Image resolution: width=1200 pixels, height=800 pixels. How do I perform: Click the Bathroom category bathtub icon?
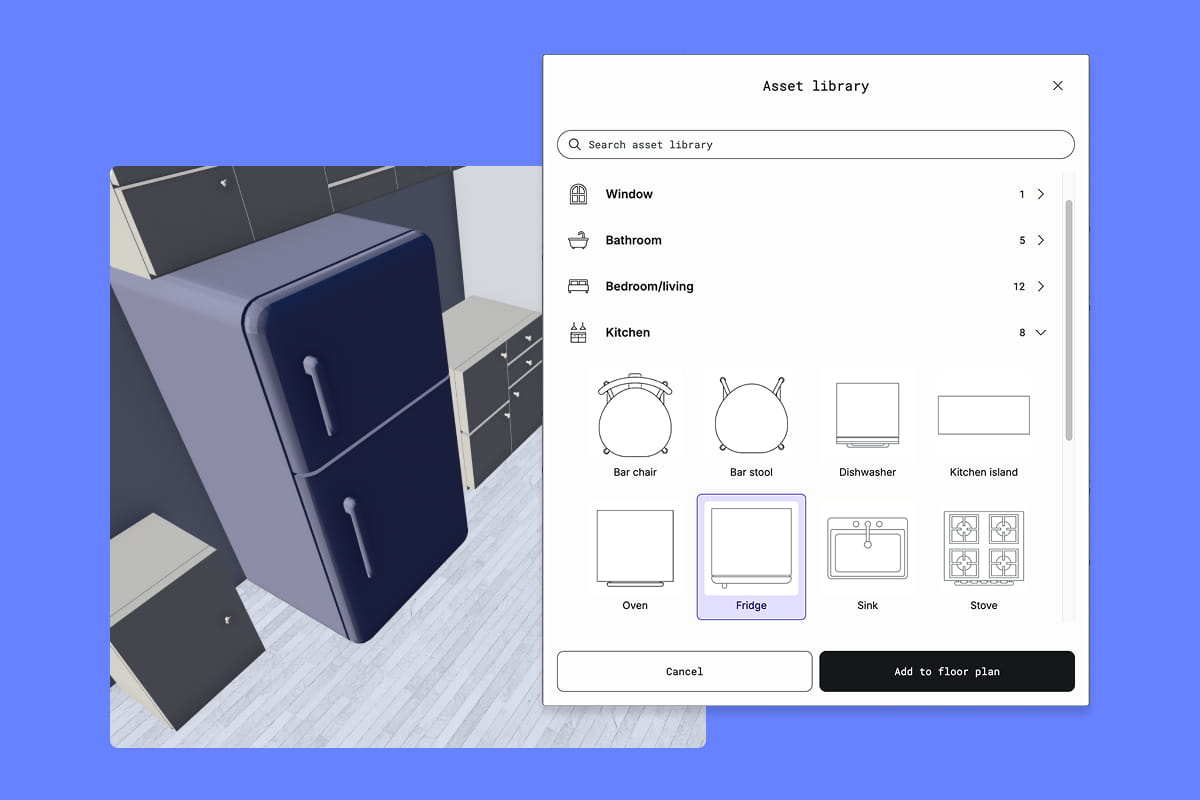(578, 240)
